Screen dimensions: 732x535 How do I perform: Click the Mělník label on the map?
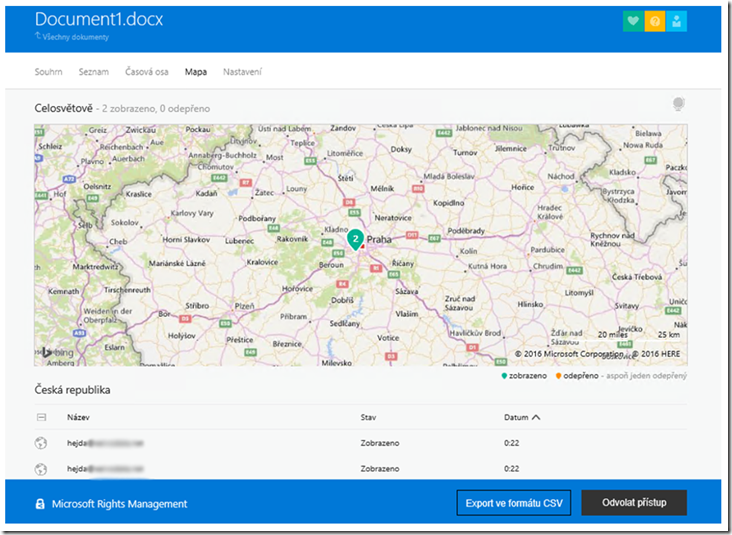coord(382,189)
